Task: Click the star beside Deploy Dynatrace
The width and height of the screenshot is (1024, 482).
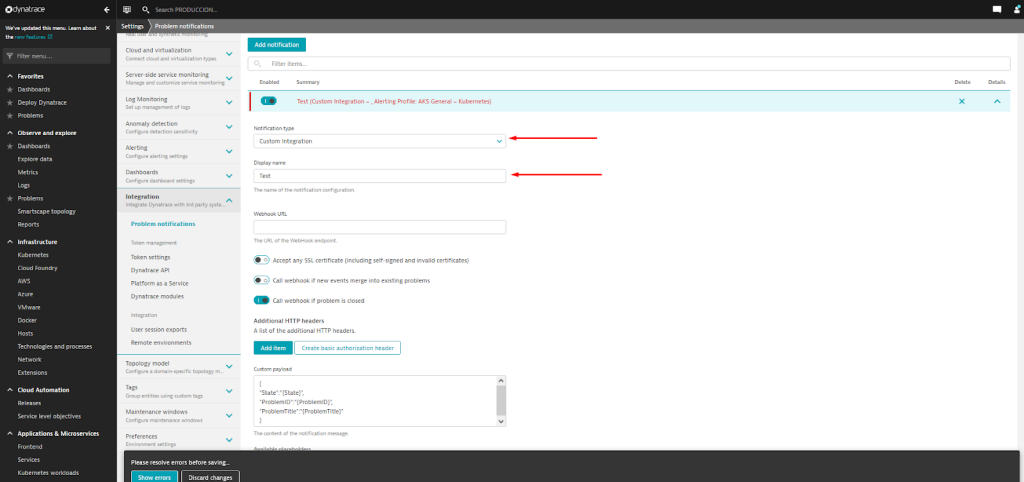Action: pyautogui.click(x=10, y=102)
